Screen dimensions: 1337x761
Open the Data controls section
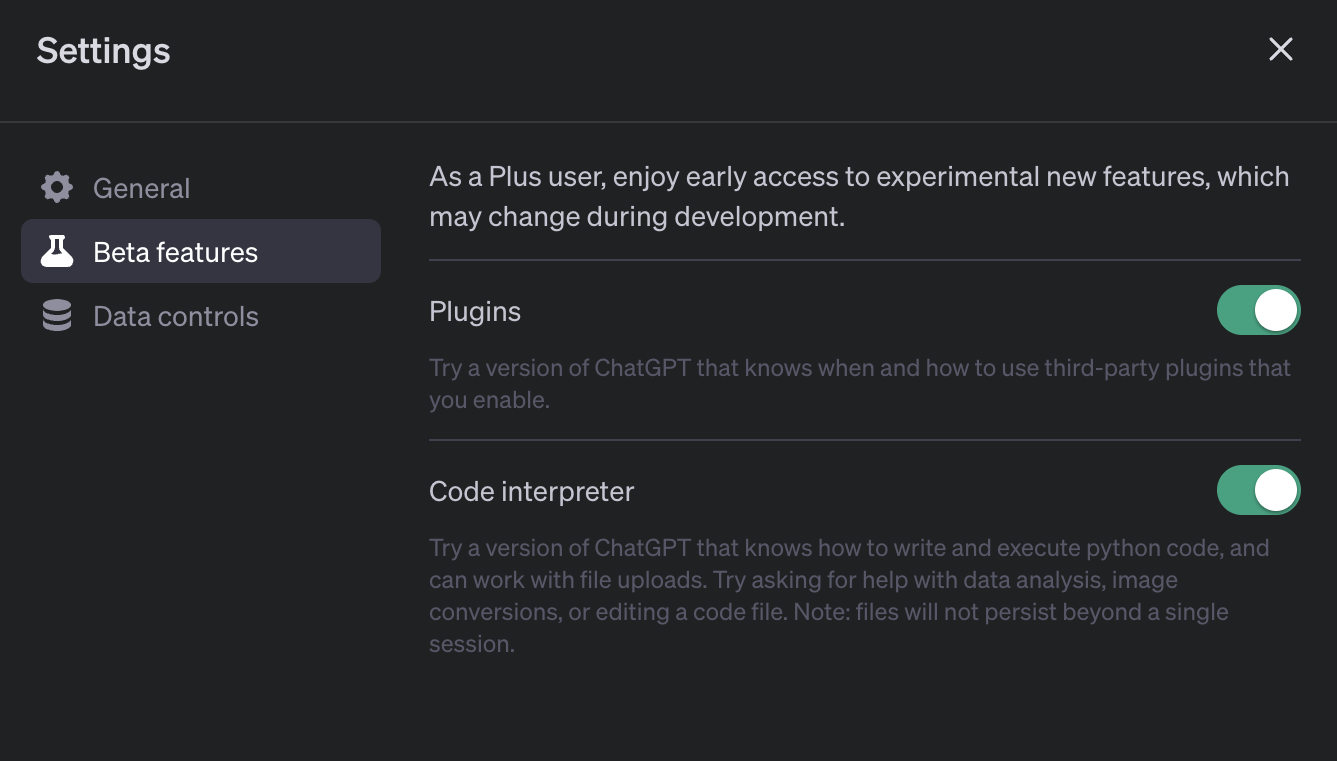coord(175,315)
